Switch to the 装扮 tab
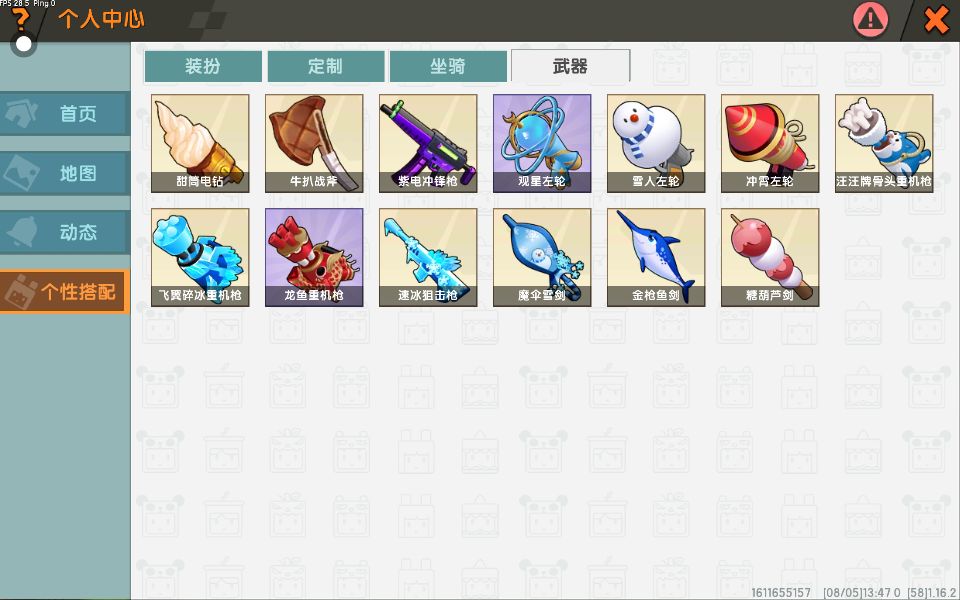Image resolution: width=960 pixels, height=600 pixels. (x=203, y=66)
